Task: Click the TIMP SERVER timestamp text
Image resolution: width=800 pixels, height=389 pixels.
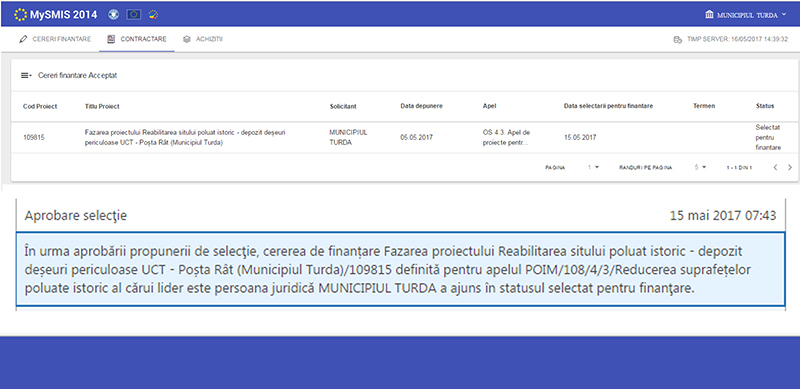Action: 737,39
